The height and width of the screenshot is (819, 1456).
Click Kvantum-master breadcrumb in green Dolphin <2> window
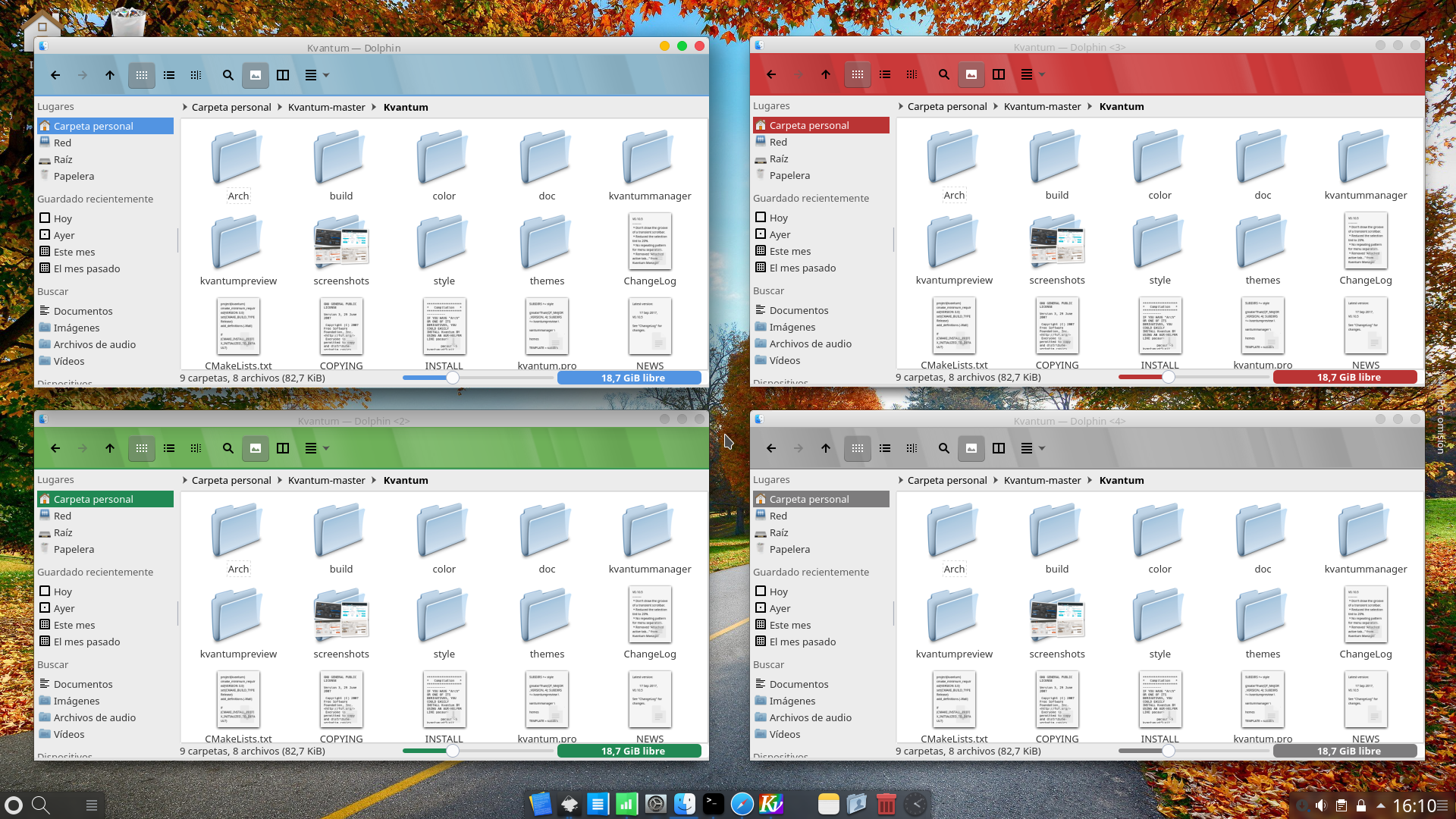point(327,480)
